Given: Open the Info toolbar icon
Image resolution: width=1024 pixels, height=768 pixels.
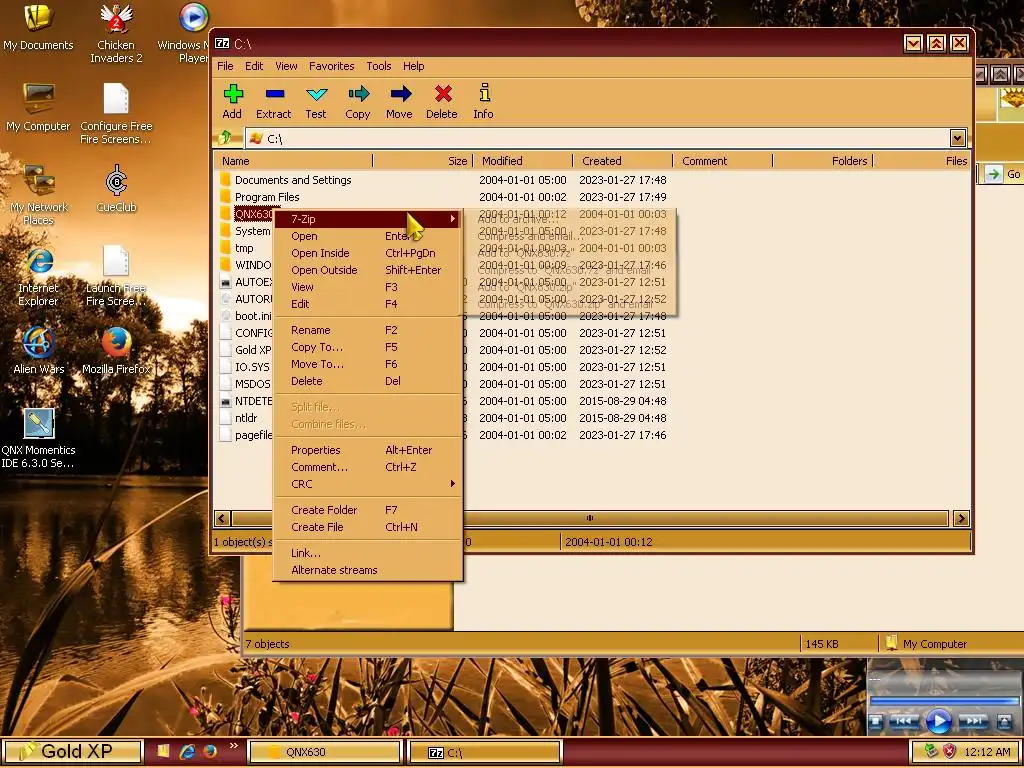Looking at the screenshot, I should (x=484, y=93).
